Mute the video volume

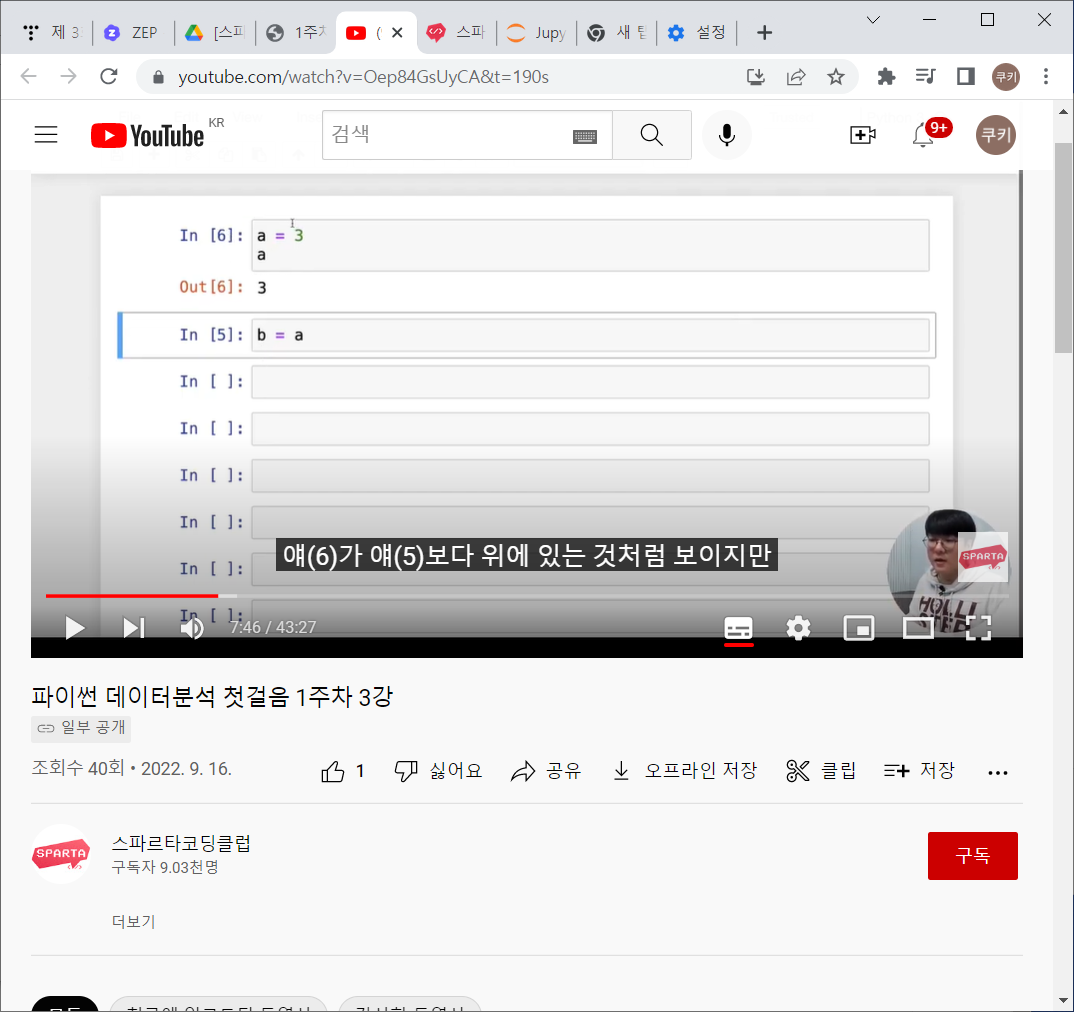[192, 627]
